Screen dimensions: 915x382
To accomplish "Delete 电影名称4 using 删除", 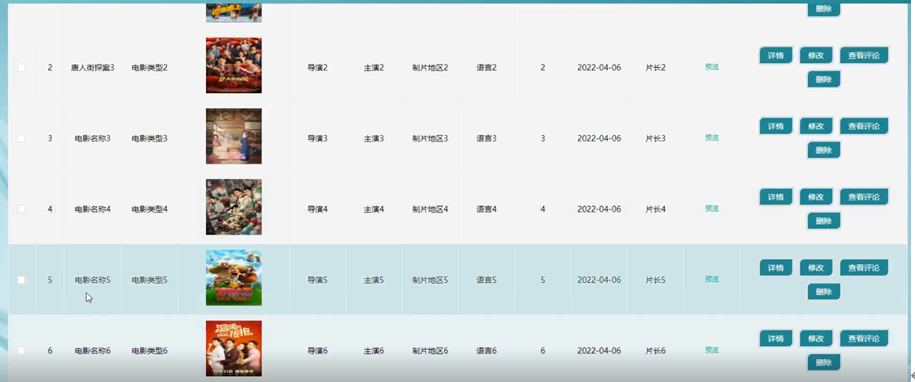I will pos(823,220).
